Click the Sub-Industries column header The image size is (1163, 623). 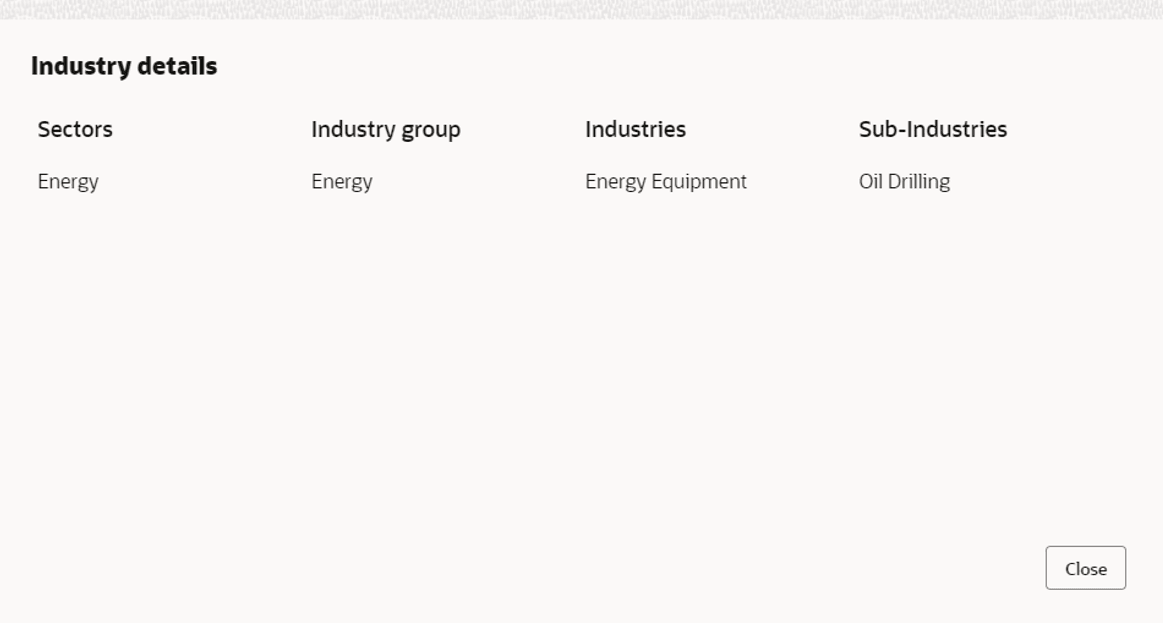click(932, 129)
